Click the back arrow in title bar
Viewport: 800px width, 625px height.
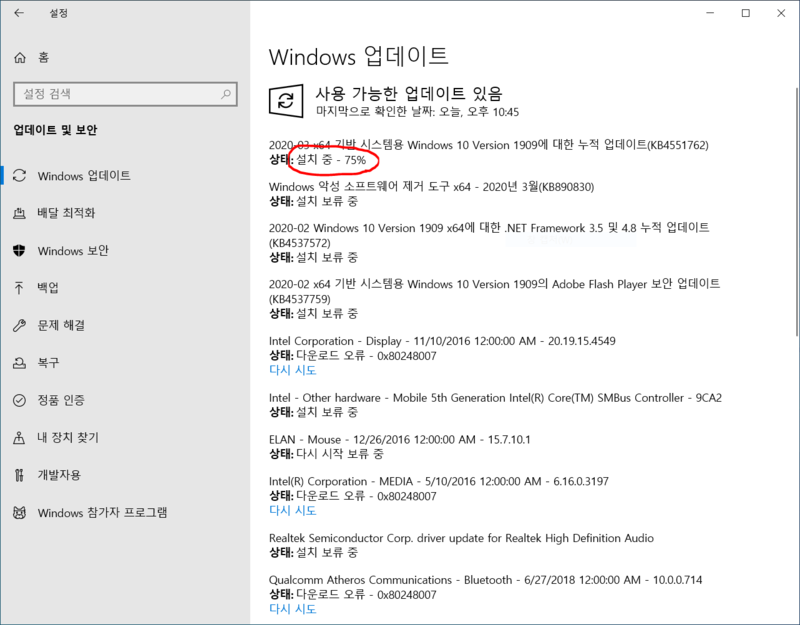19,13
